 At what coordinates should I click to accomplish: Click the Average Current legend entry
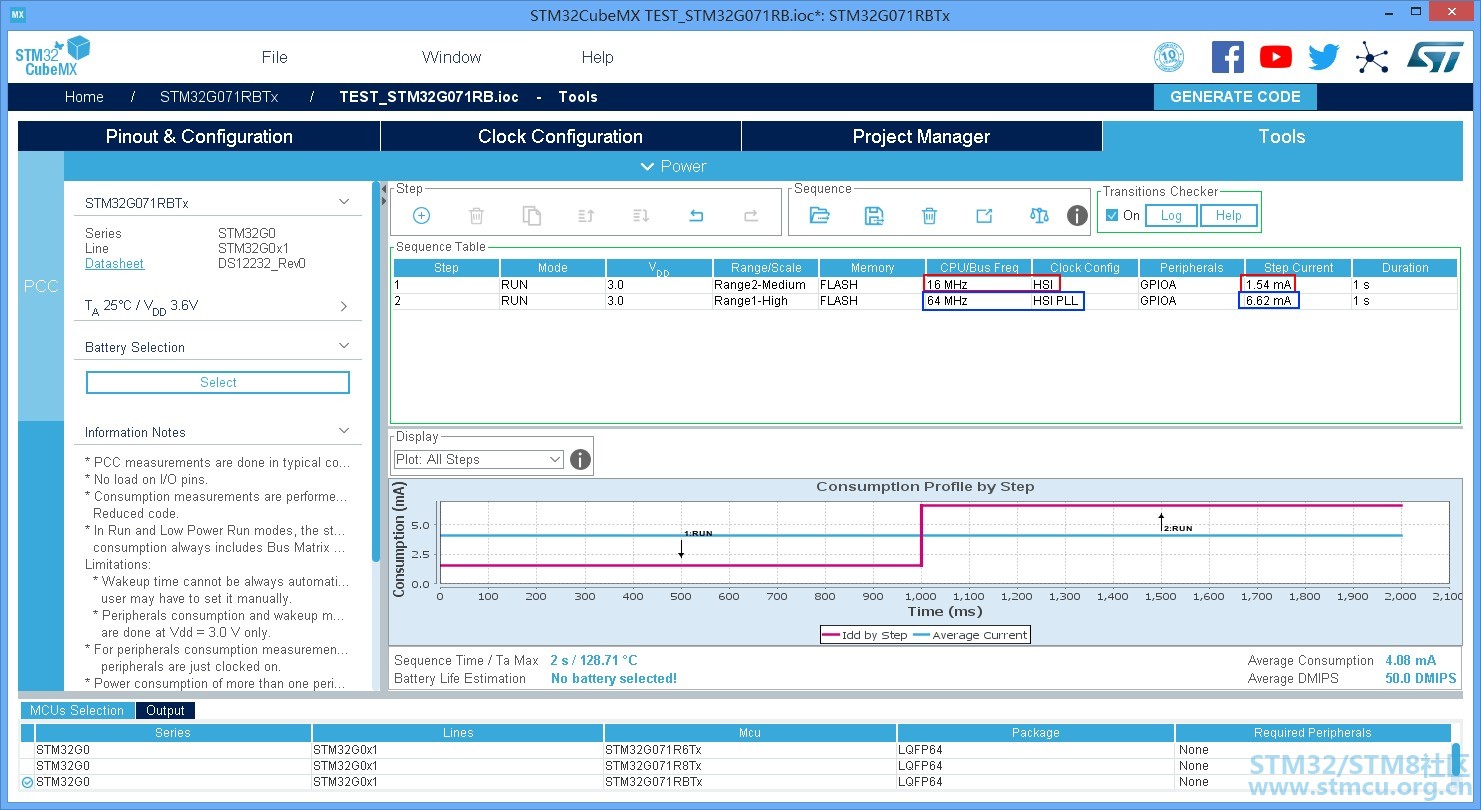click(x=970, y=635)
